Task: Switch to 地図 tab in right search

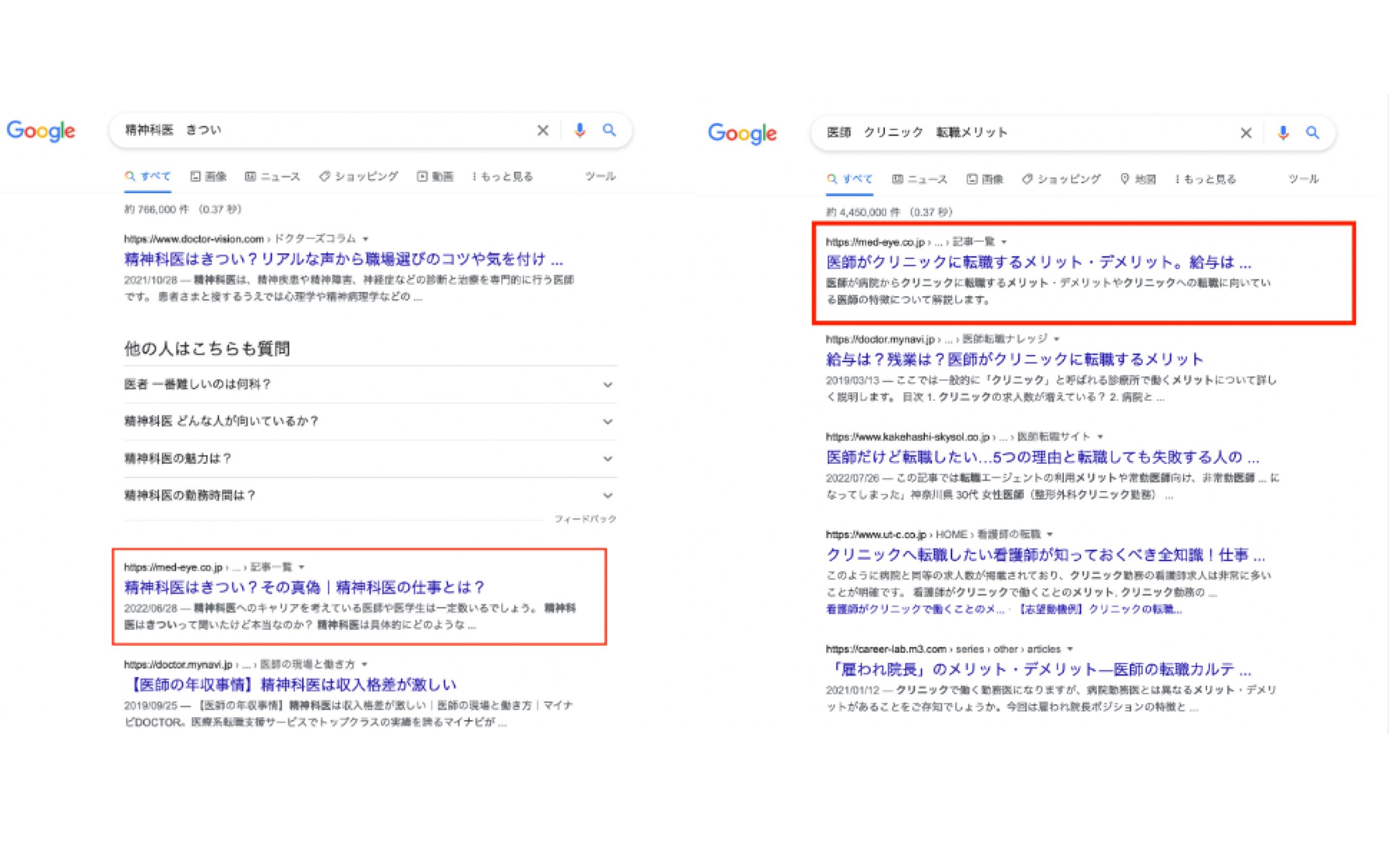Action: click(1138, 179)
